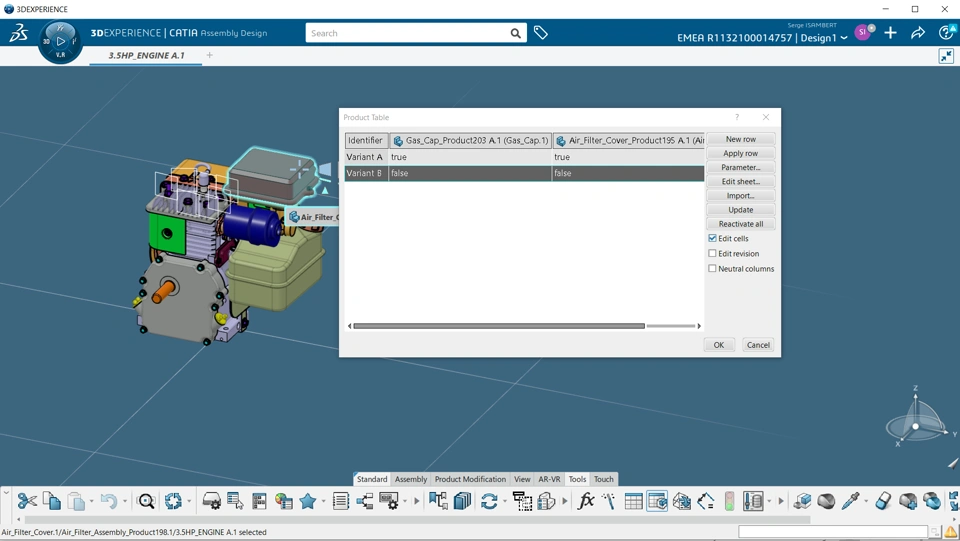Select the 3.5HP_ENGINE A.1 document tab
The width and height of the screenshot is (960, 541).
[146, 55]
